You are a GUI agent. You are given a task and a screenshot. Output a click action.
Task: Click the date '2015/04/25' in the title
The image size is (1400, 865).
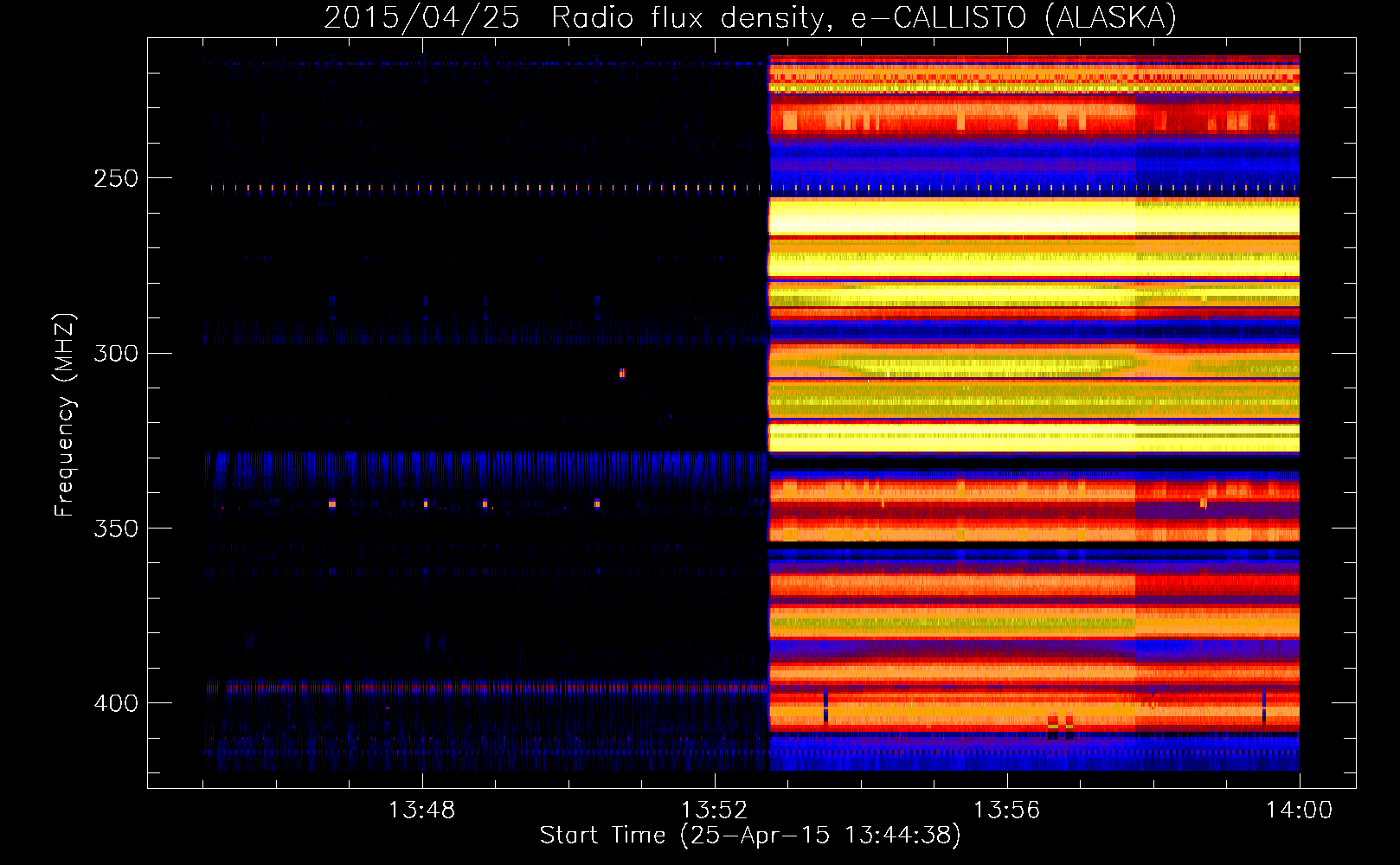click(421, 18)
